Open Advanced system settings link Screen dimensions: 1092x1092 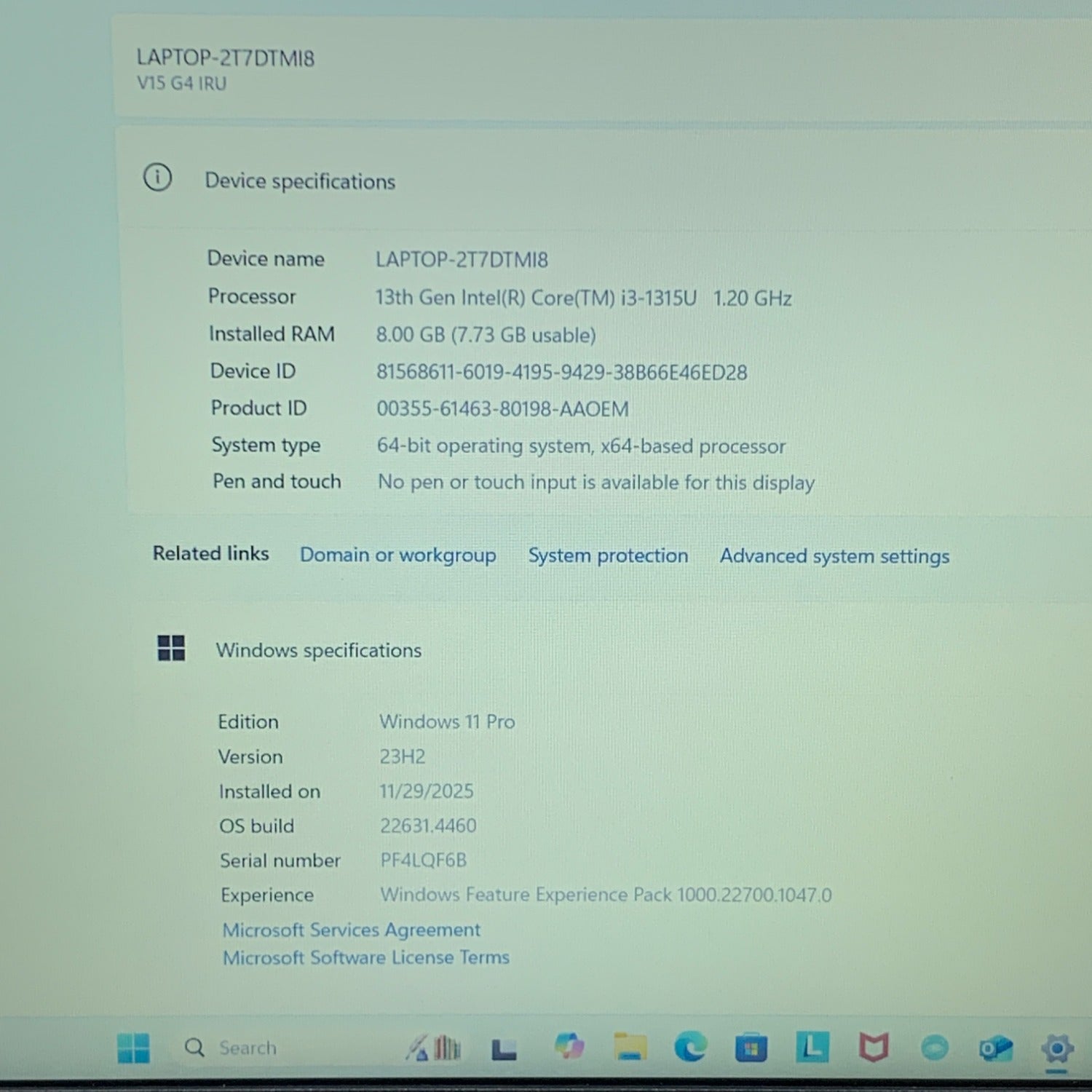pyautogui.click(x=834, y=556)
